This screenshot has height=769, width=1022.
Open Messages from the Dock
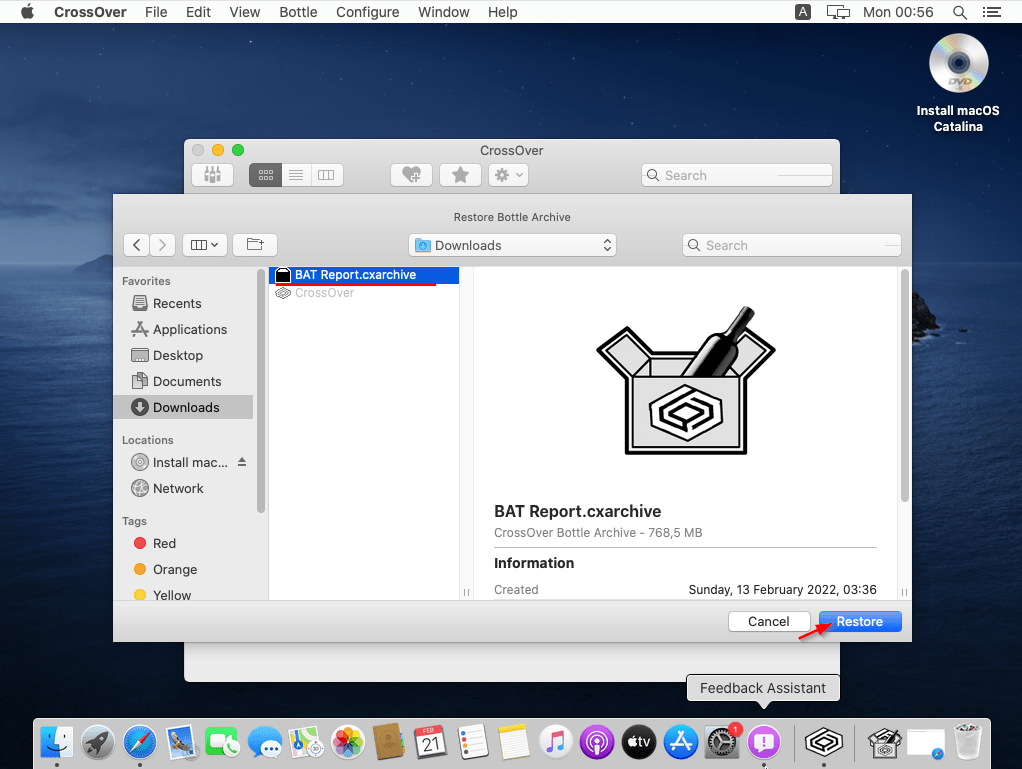click(x=265, y=742)
